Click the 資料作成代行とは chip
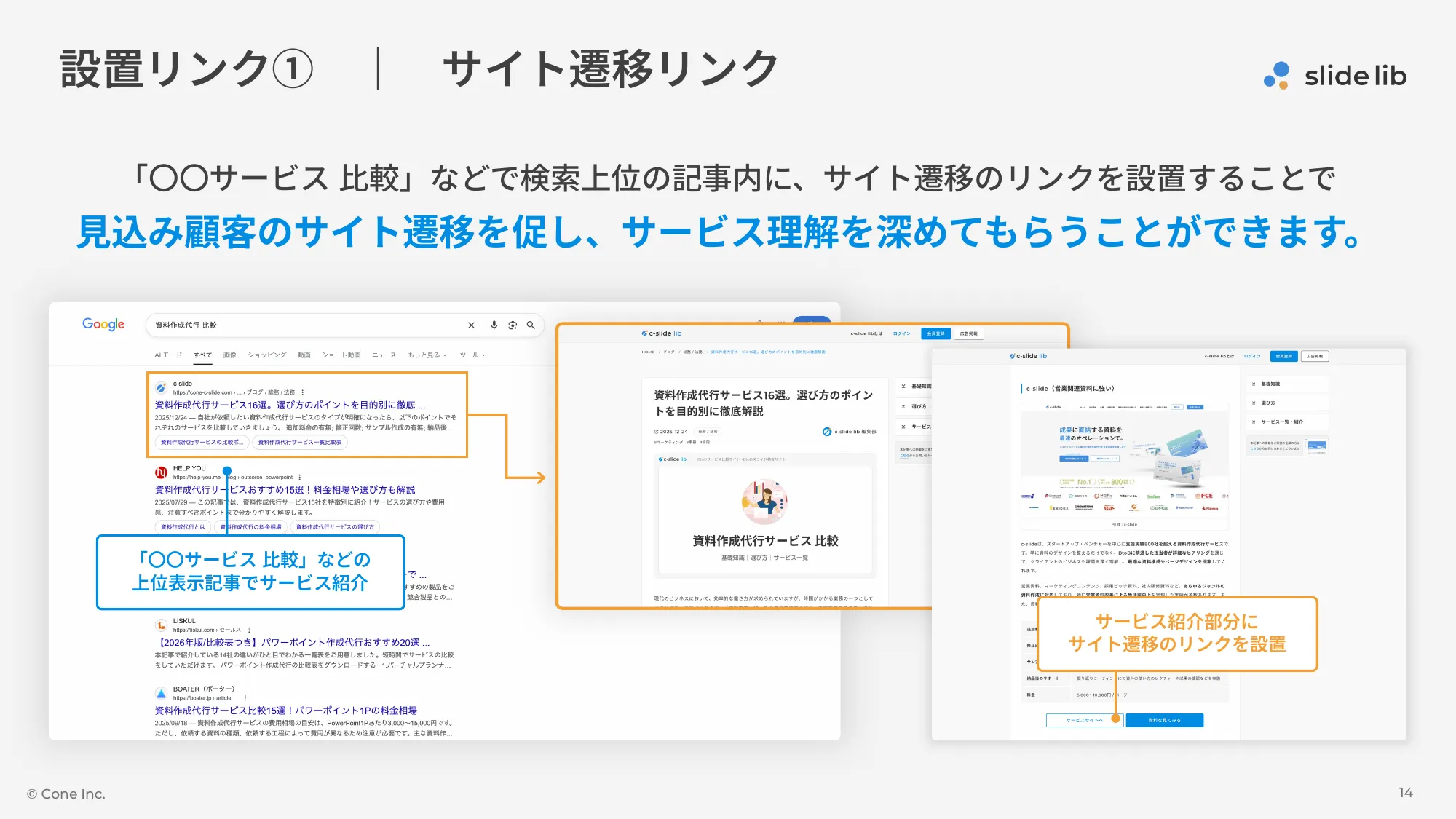1456x819 pixels. coord(183,527)
